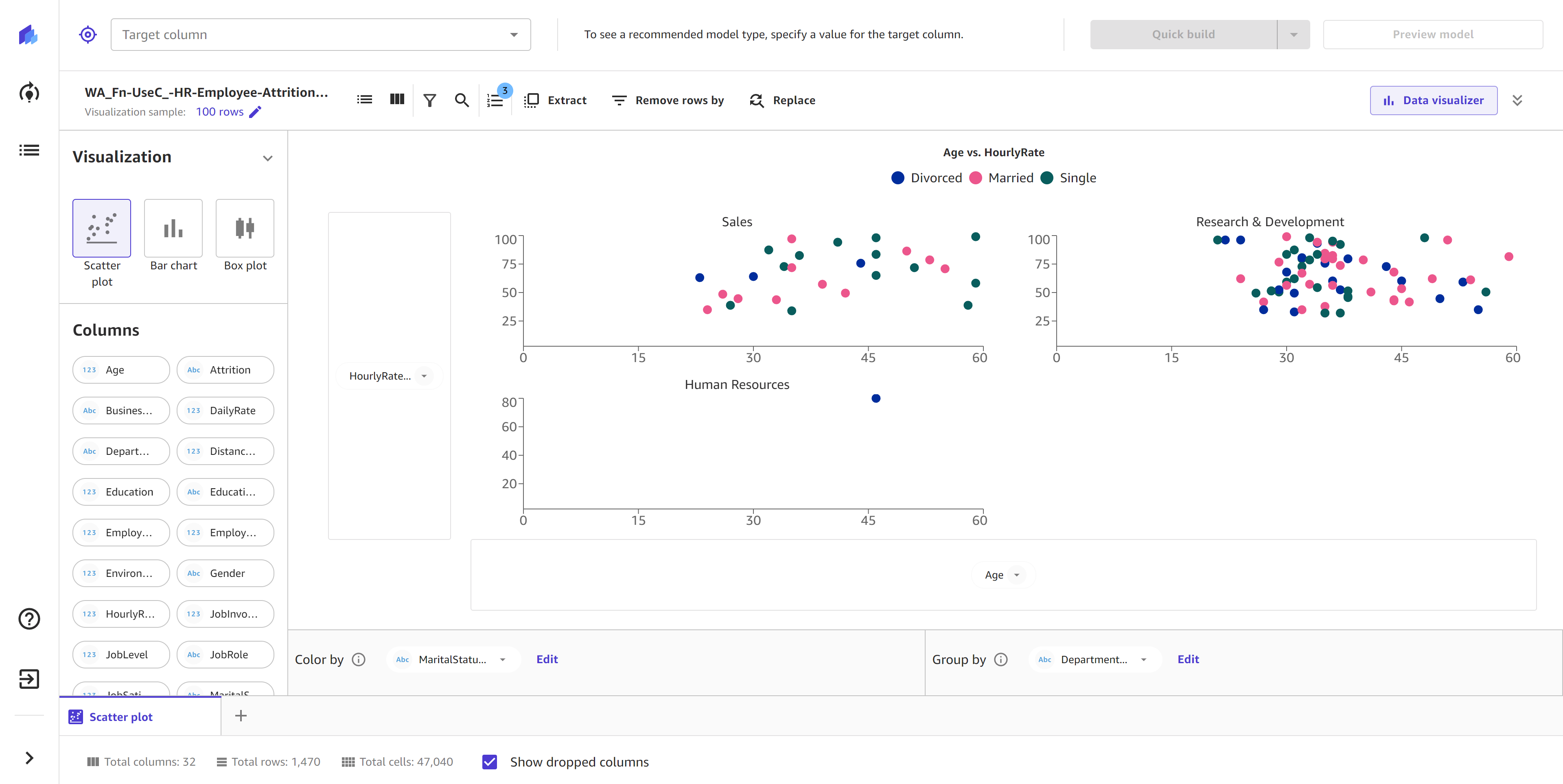
Task: Toggle Show dropped columns checkbox
Action: 491,762
